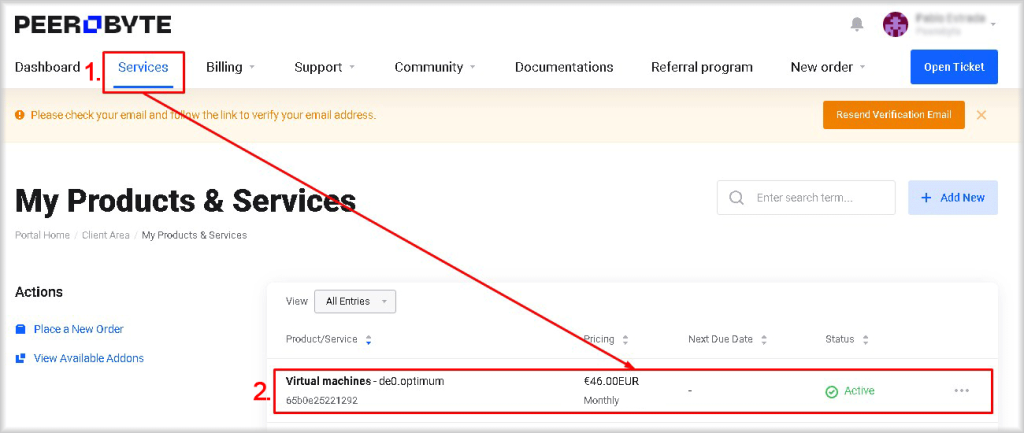This screenshot has height=433, width=1024.
Task: Sort by Product/Service column arrows
Action: pos(368,340)
